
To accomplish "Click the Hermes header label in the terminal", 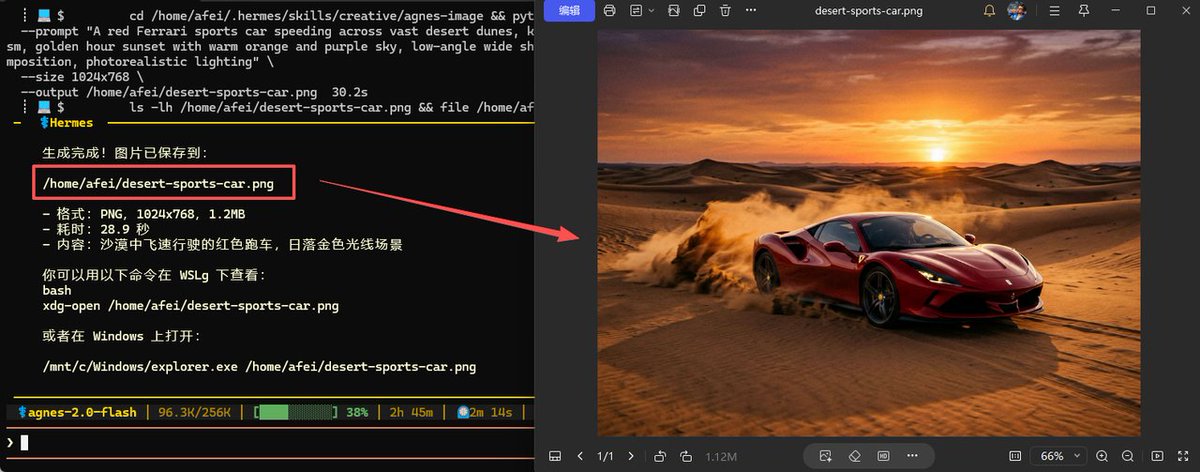I will pyautogui.click(x=66, y=123).
